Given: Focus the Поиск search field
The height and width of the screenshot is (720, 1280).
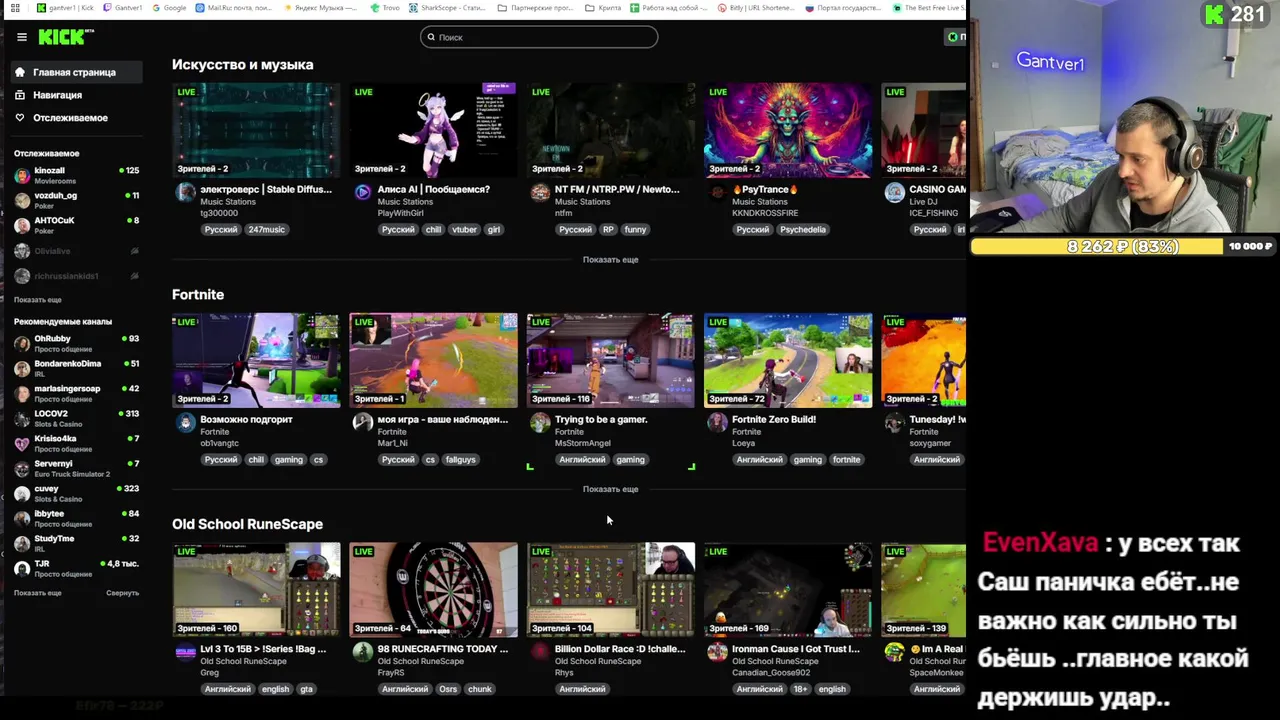Looking at the screenshot, I should point(539,37).
